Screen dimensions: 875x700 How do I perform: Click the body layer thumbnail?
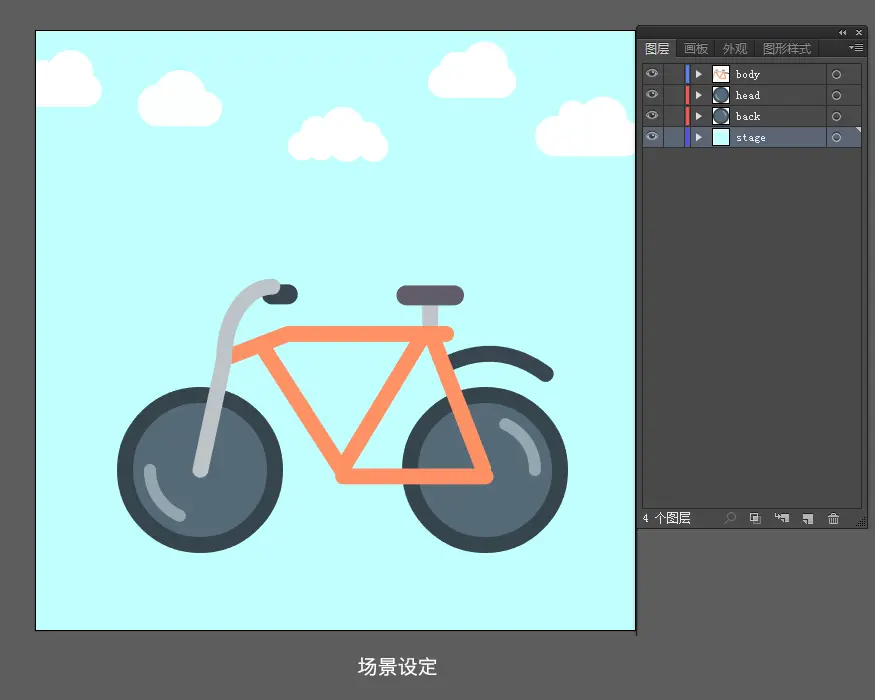721,74
